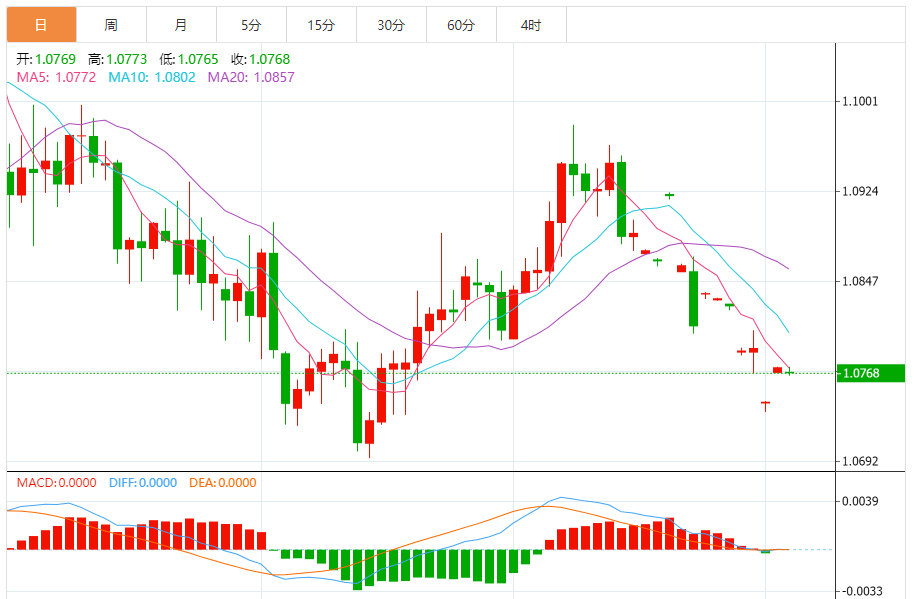Click the 收:1.0768 close price value
914x599 pixels.
point(261,59)
